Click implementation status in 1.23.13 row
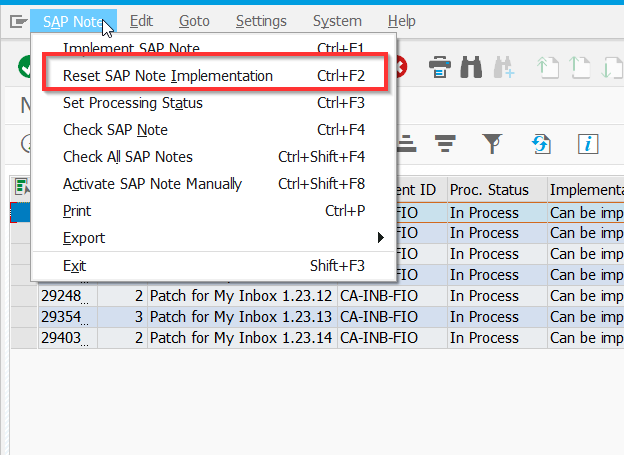The width and height of the screenshot is (624, 455). [586, 317]
